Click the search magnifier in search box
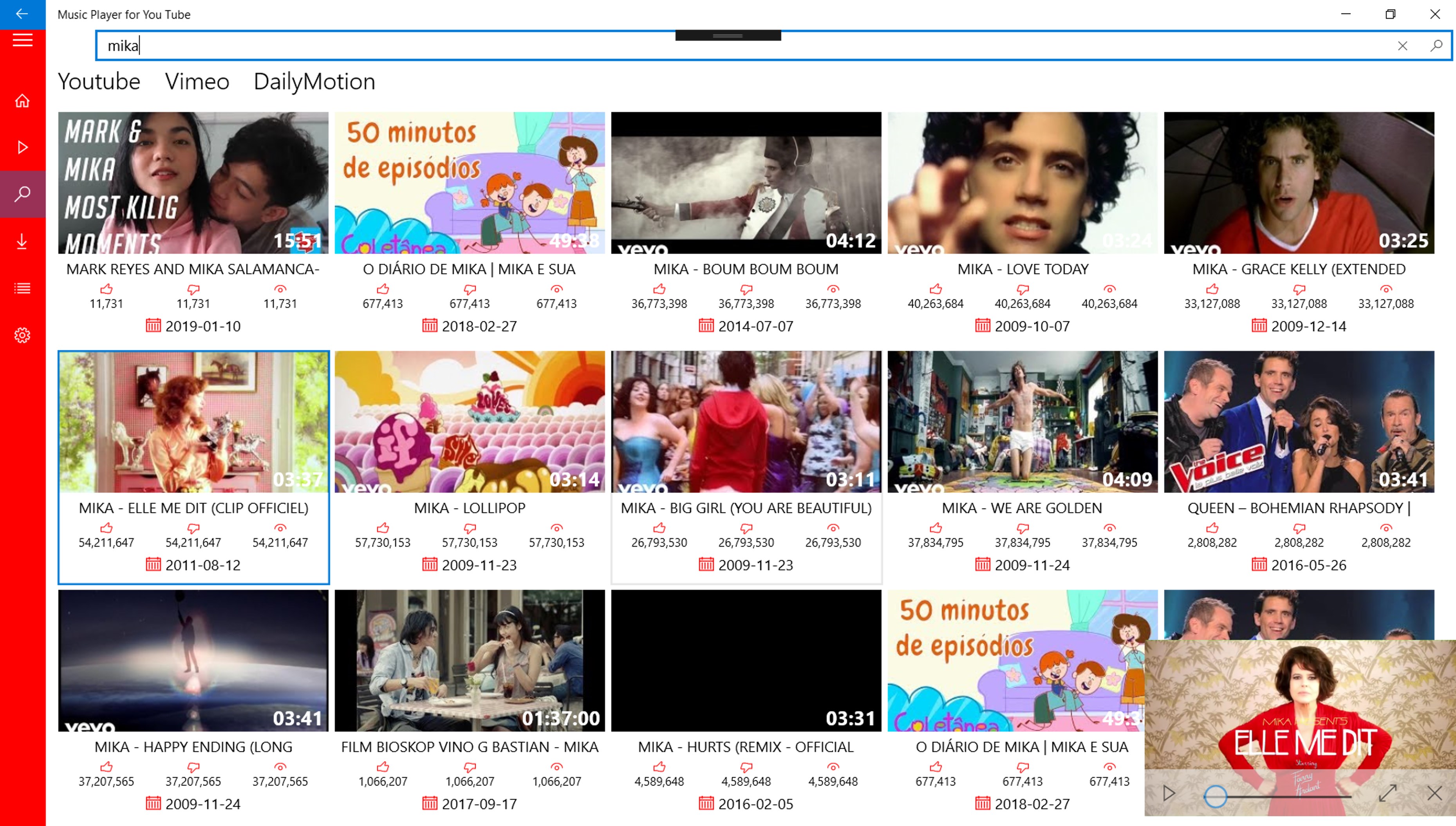Screen dimensions: 1456x826 [x=1436, y=45]
